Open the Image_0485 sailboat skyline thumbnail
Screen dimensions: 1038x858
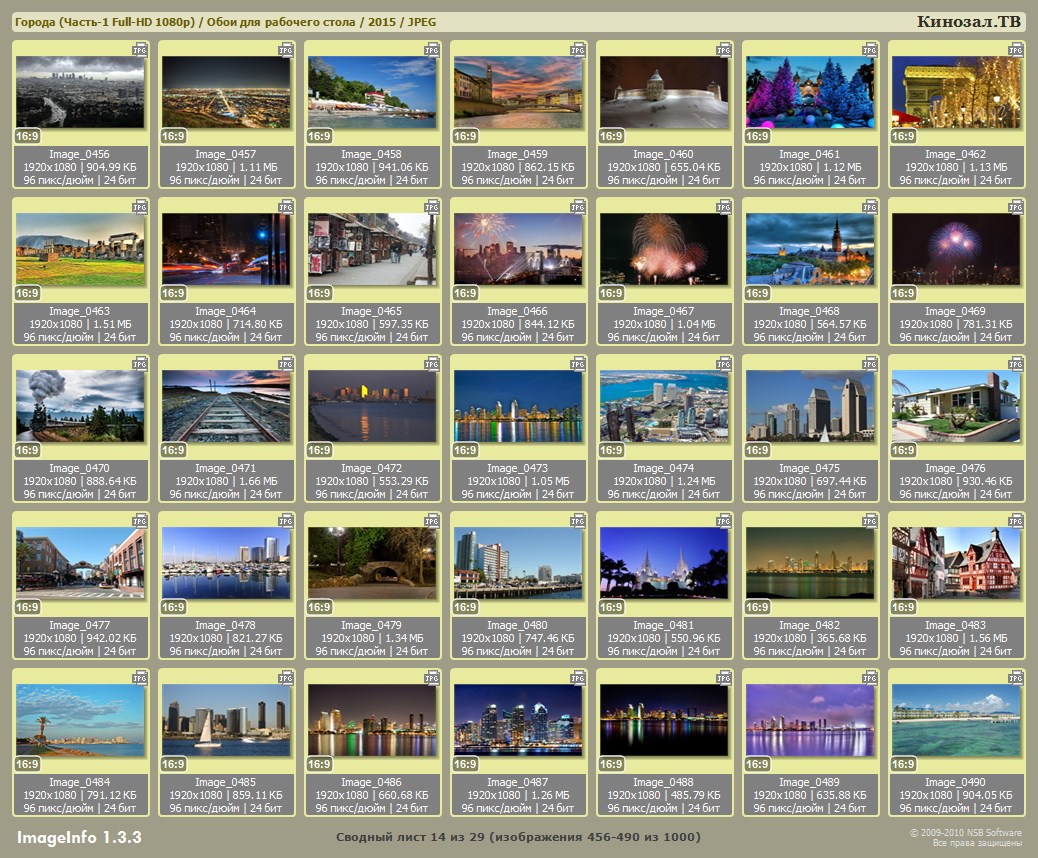tap(226, 720)
